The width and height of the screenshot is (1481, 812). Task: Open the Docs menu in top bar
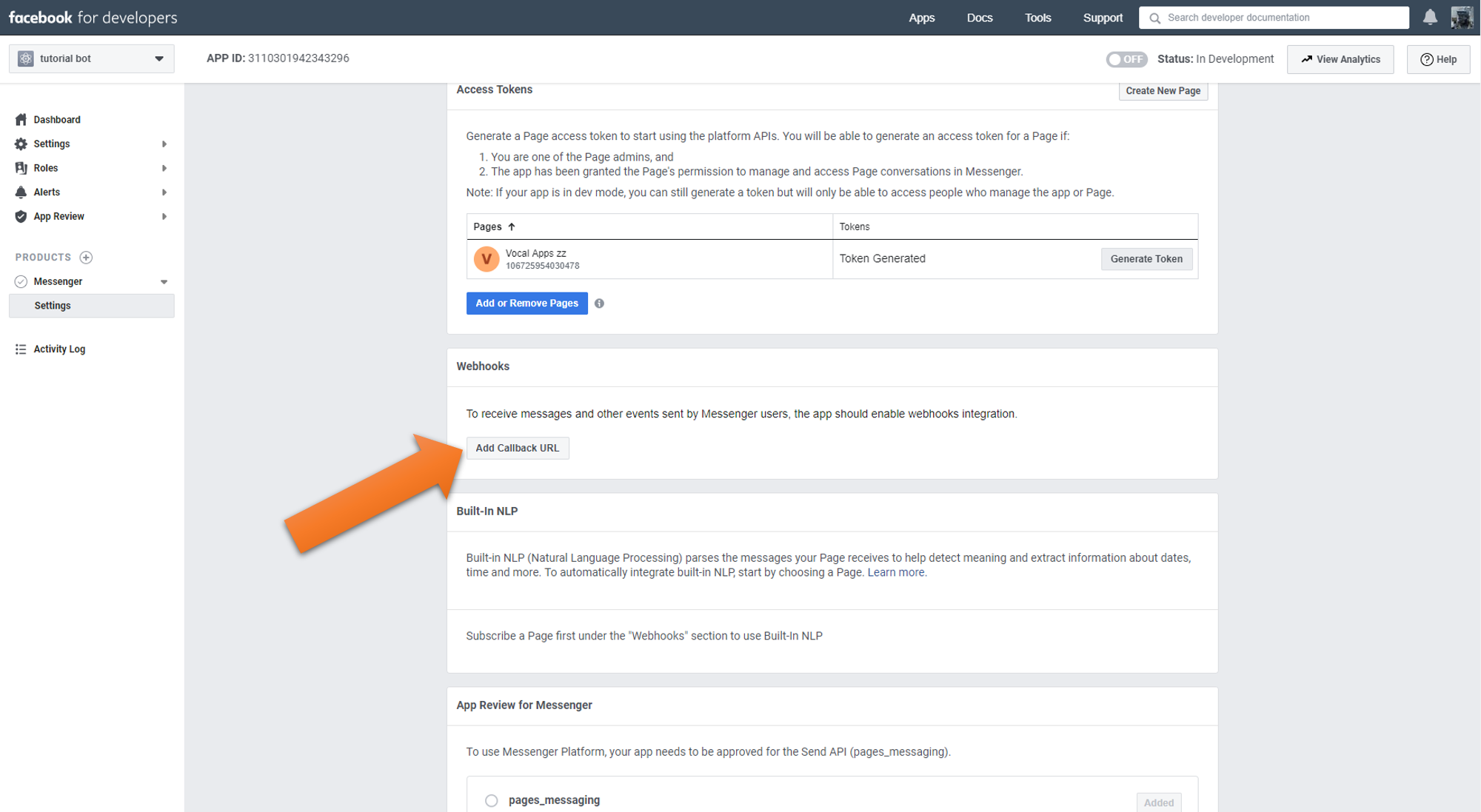coord(979,18)
